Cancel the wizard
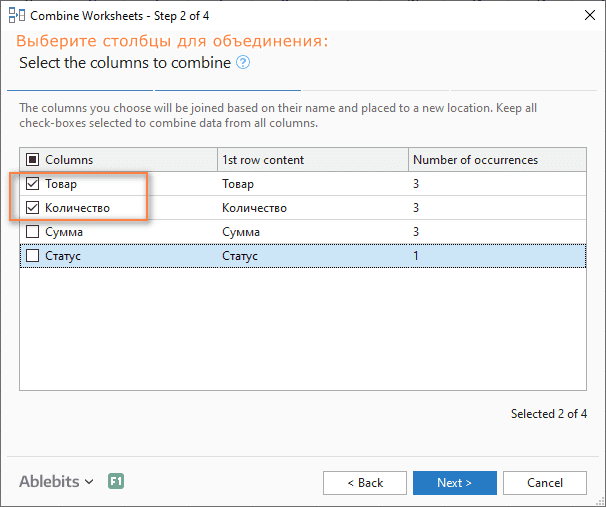606x507 pixels. (545, 483)
